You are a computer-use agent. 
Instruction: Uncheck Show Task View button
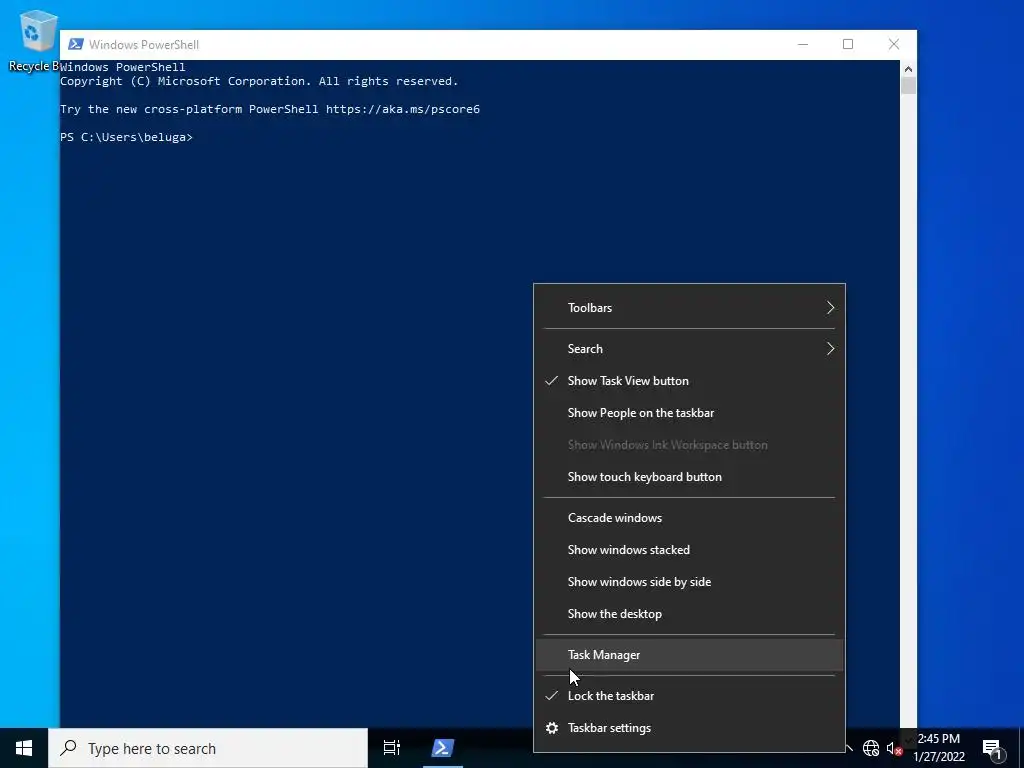(x=690, y=381)
